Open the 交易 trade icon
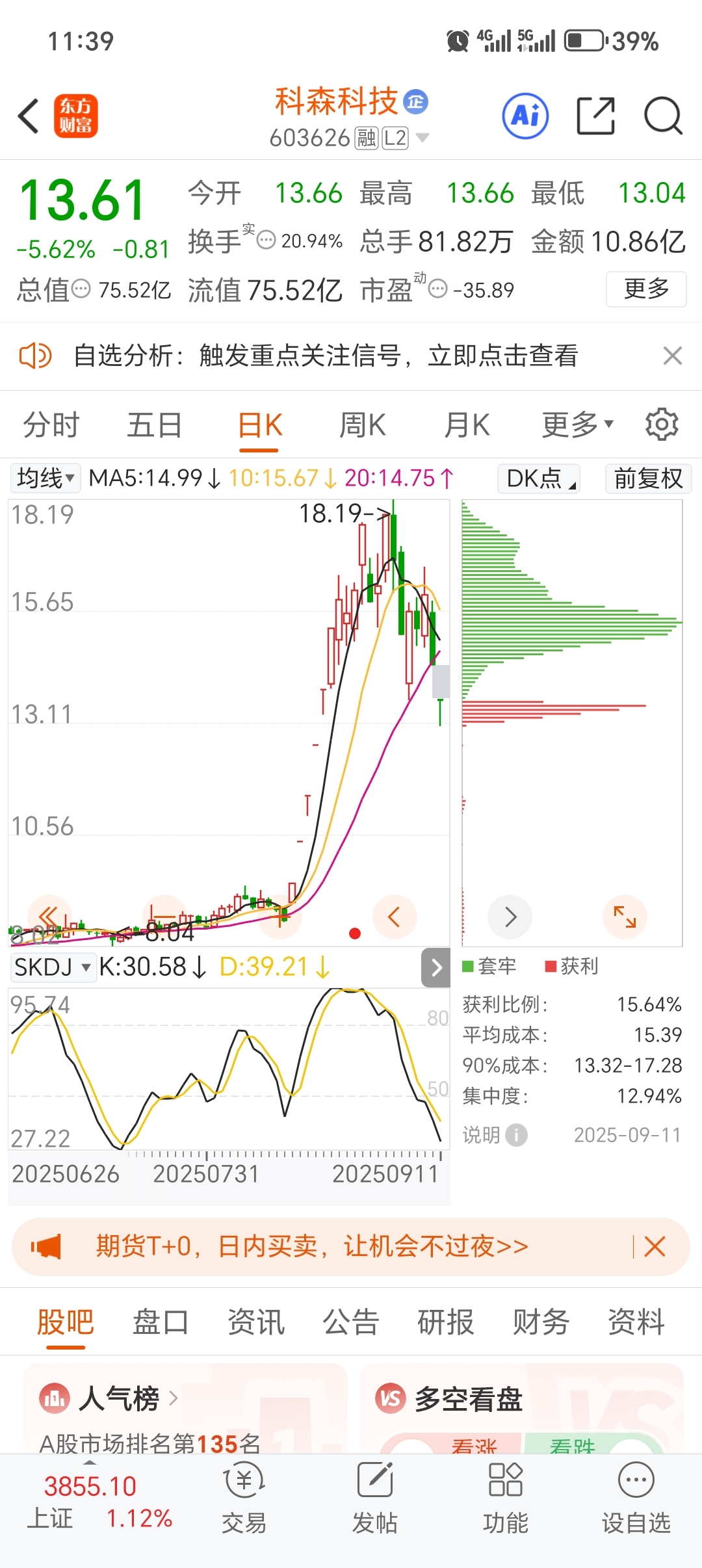The height and width of the screenshot is (1568, 702). pyautogui.click(x=244, y=1480)
